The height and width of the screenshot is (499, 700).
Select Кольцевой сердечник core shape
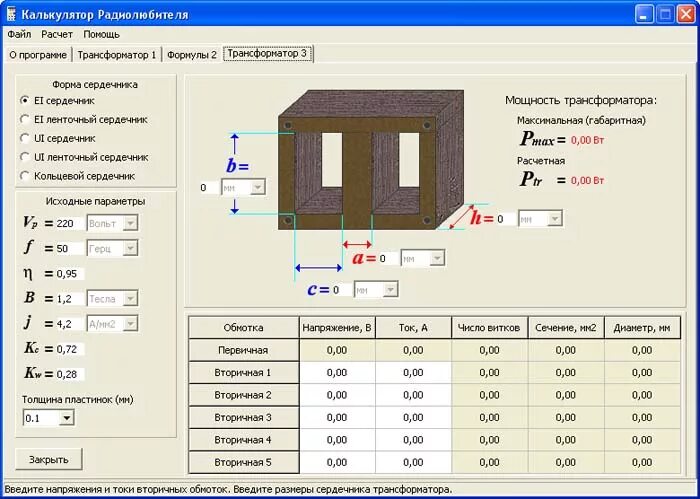click(78, 176)
